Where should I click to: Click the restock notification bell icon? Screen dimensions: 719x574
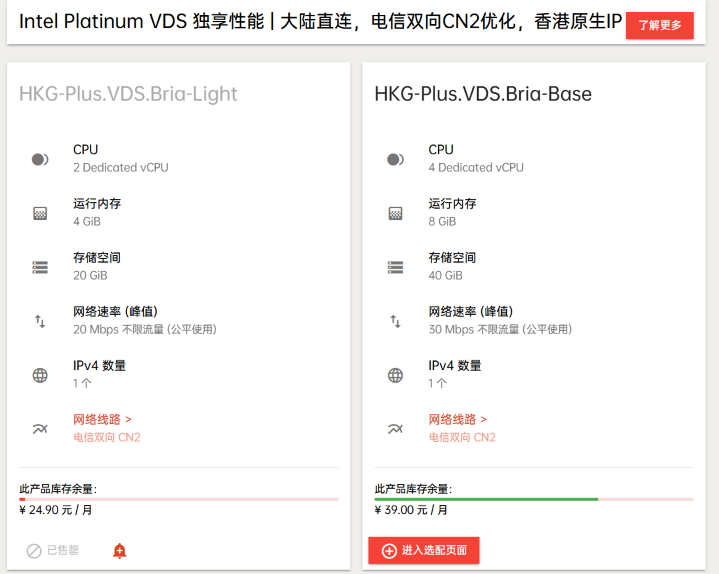coord(119,550)
